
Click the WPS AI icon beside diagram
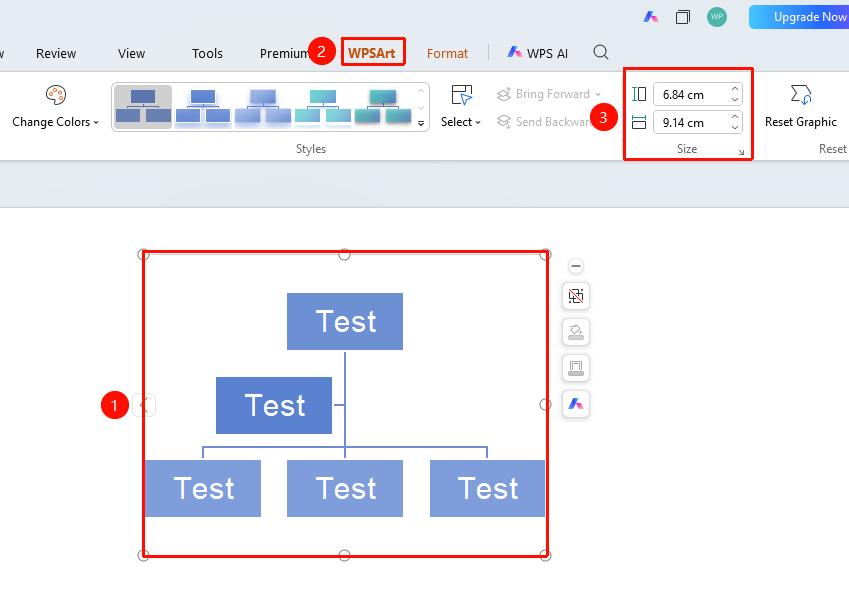(576, 404)
